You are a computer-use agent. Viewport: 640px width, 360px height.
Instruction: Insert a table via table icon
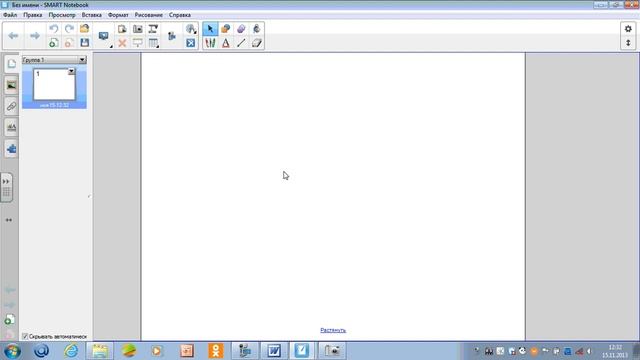click(x=153, y=43)
